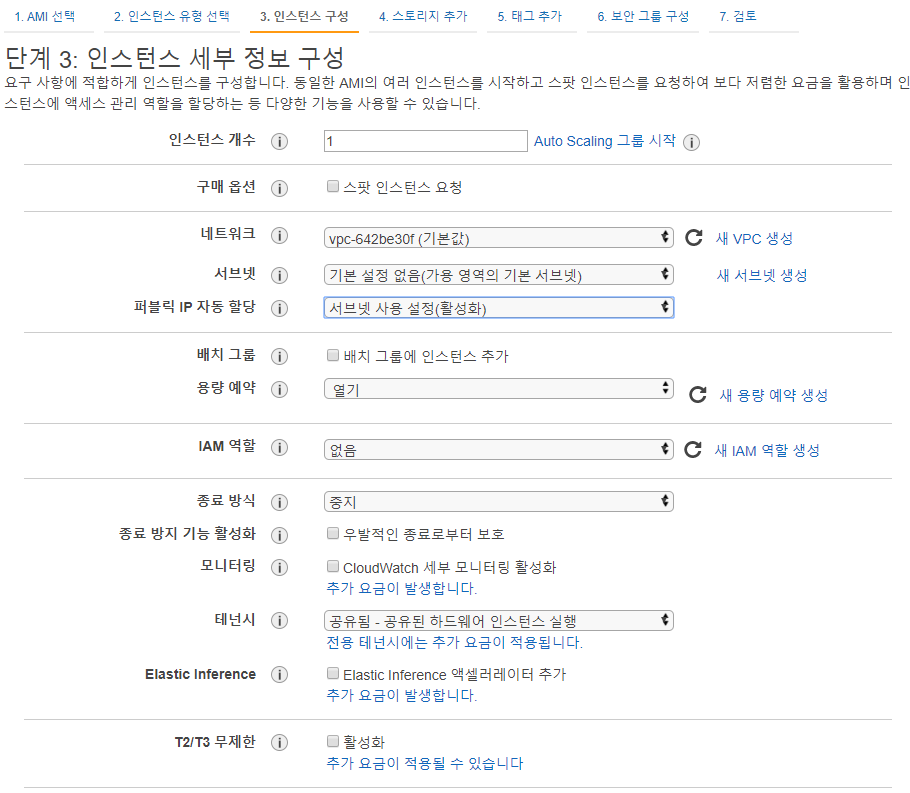The width and height of the screenshot is (910, 793).
Task: Click 새 VPC 생성 link
Action: click(x=754, y=239)
